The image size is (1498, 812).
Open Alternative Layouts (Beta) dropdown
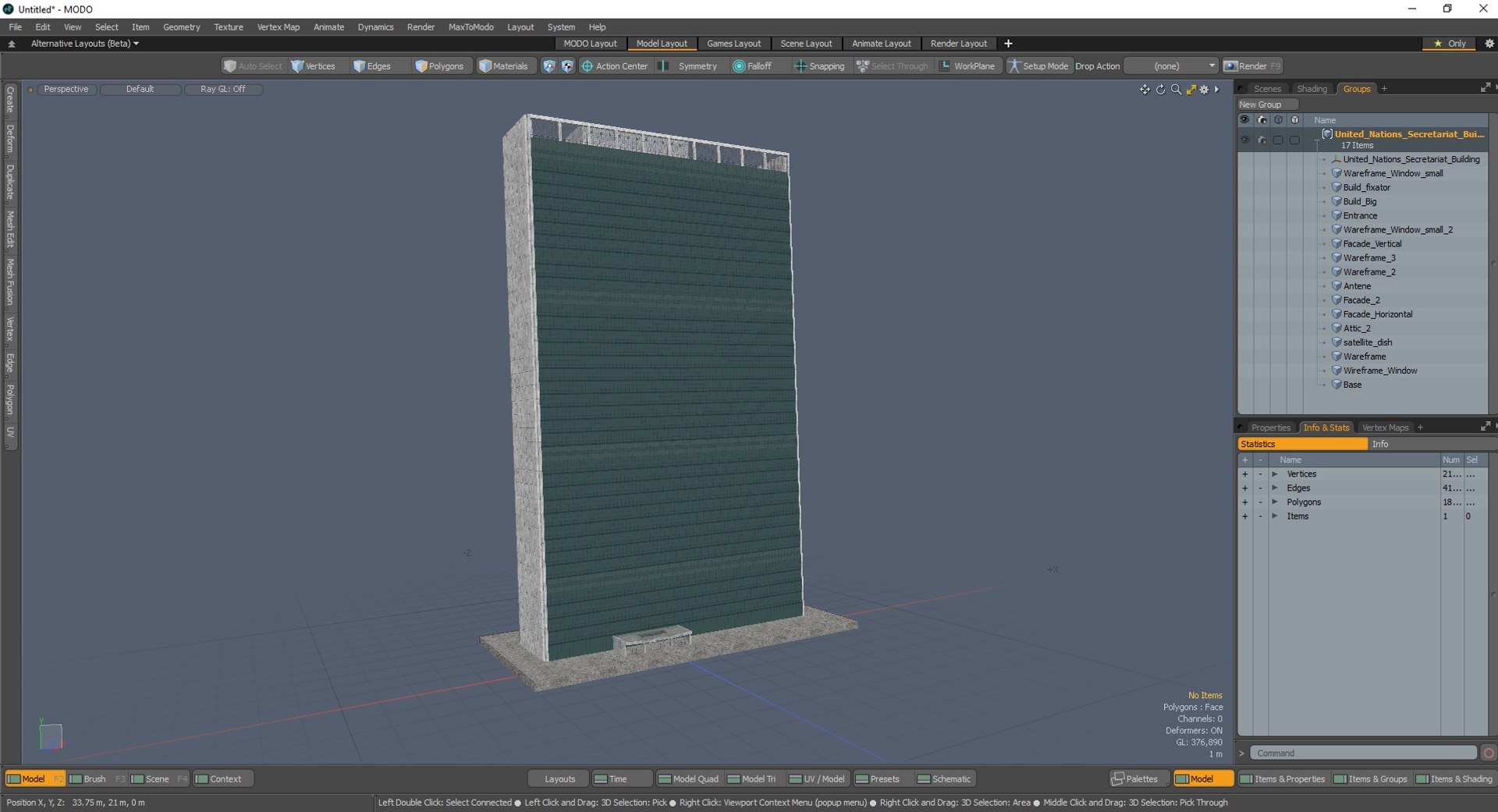84,44
